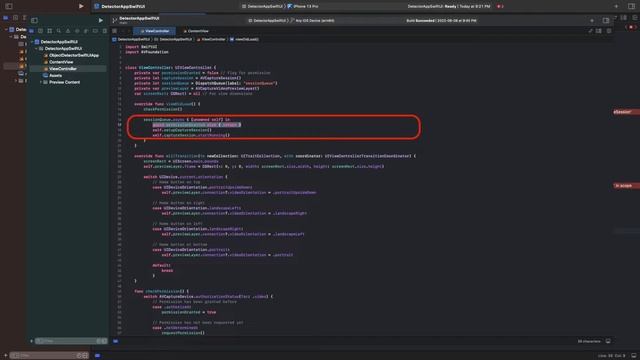The height and width of the screenshot is (360, 640).
Task: Open the Debug navigator icon
Action: pos(86,31)
